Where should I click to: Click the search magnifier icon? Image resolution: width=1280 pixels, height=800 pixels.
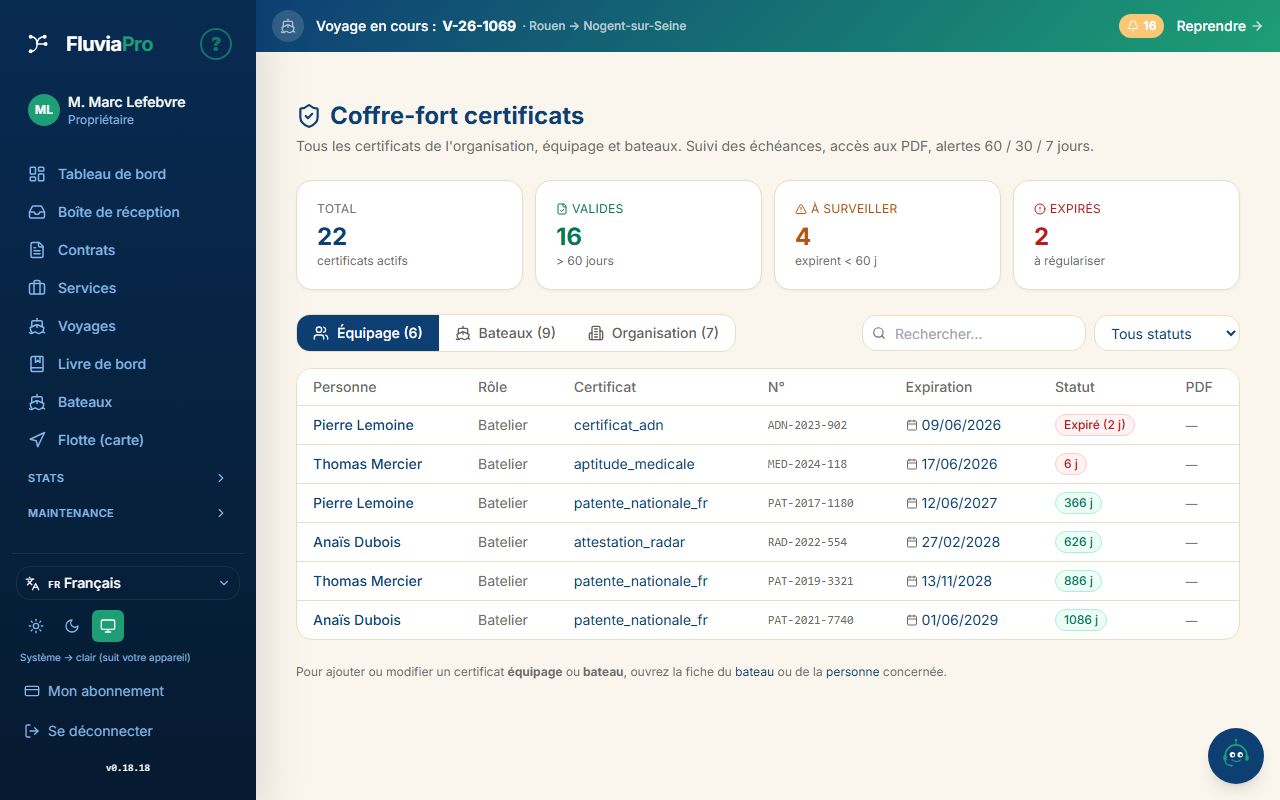point(879,333)
